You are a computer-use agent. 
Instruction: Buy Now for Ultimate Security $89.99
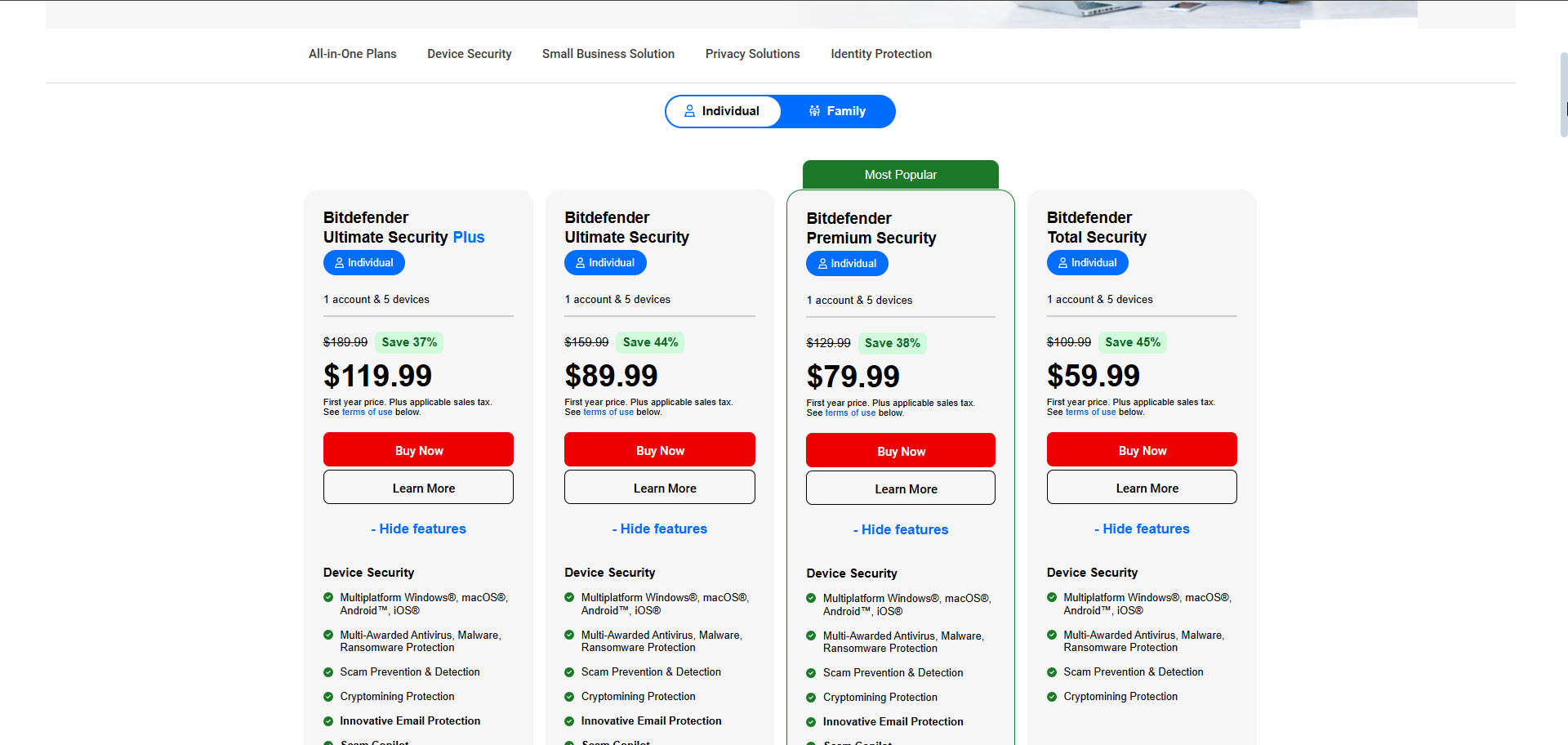coord(660,449)
